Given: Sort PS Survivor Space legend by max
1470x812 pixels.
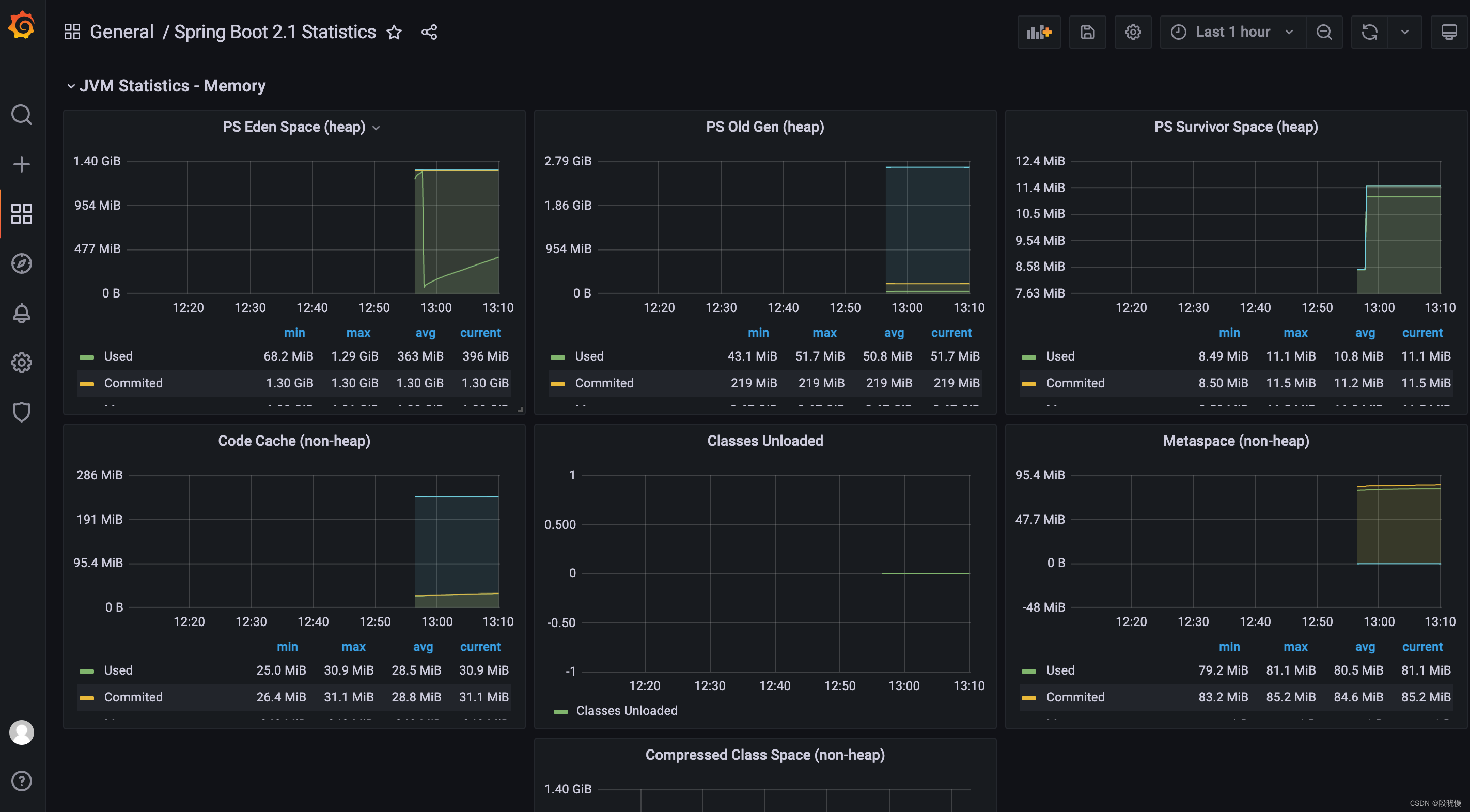Looking at the screenshot, I should [x=1295, y=333].
